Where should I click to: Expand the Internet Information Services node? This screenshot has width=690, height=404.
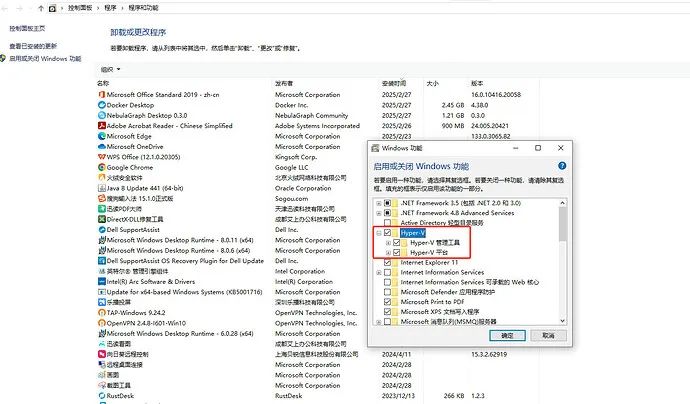(379, 272)
